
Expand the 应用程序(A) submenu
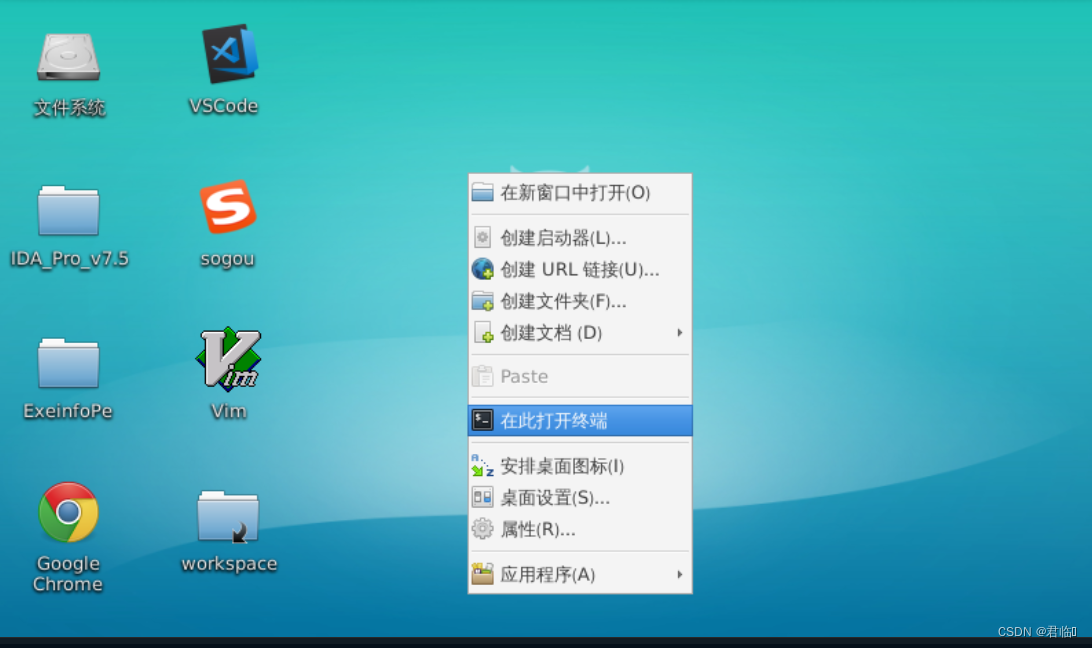pos(580,575)
